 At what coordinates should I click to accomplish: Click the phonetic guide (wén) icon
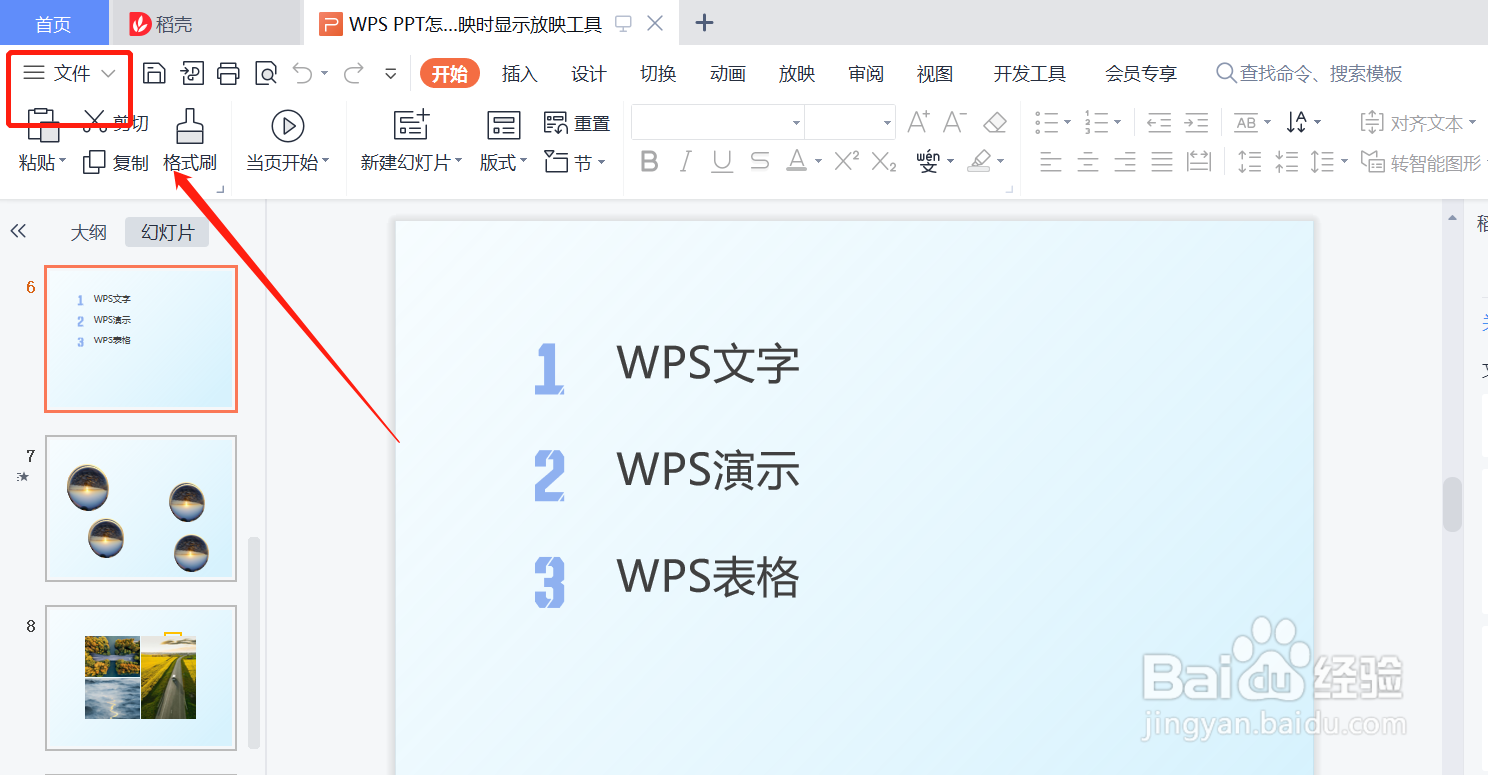point(928,161)
